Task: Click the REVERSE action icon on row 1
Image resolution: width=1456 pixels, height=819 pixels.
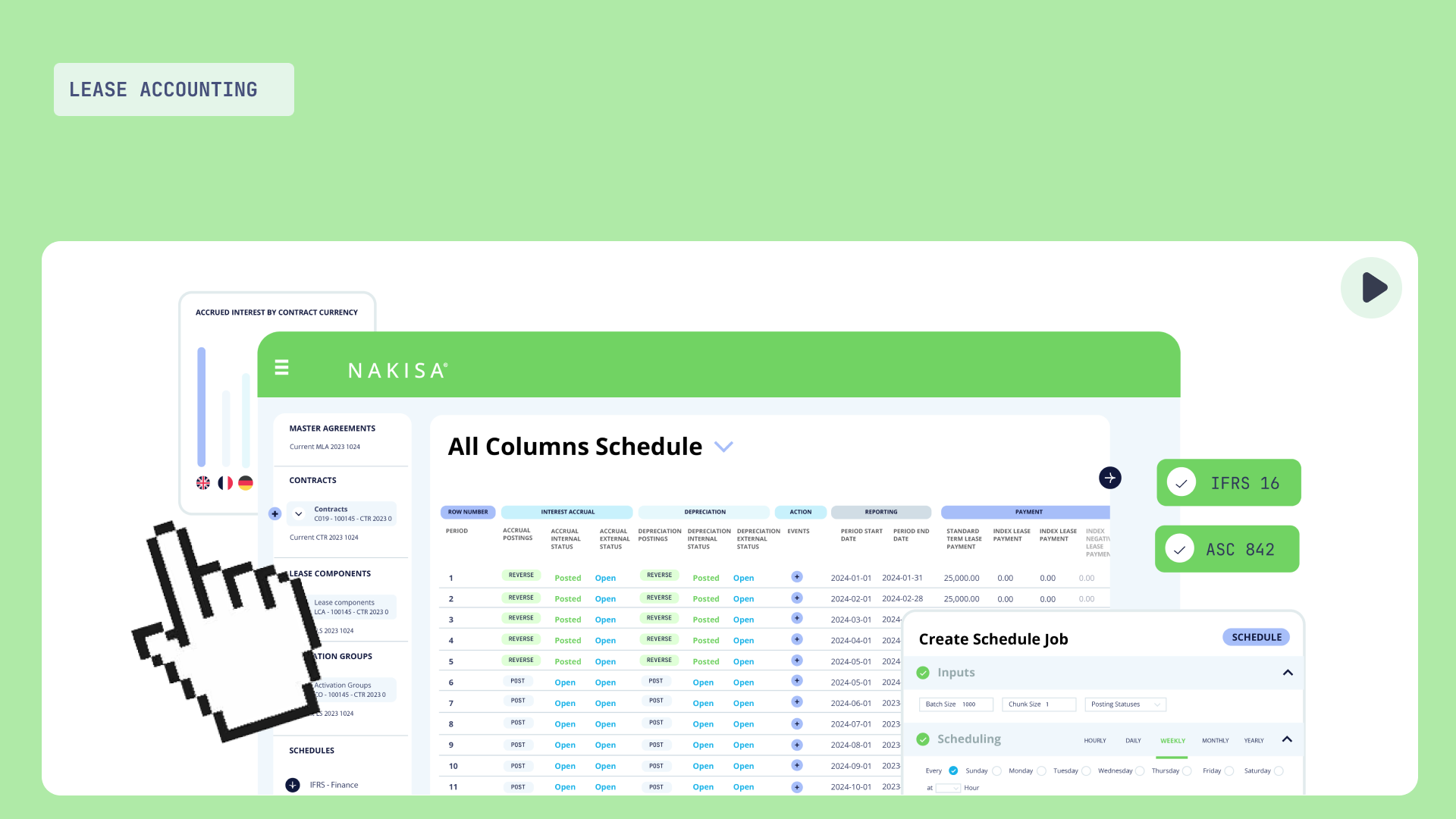Action: [520, 575]
